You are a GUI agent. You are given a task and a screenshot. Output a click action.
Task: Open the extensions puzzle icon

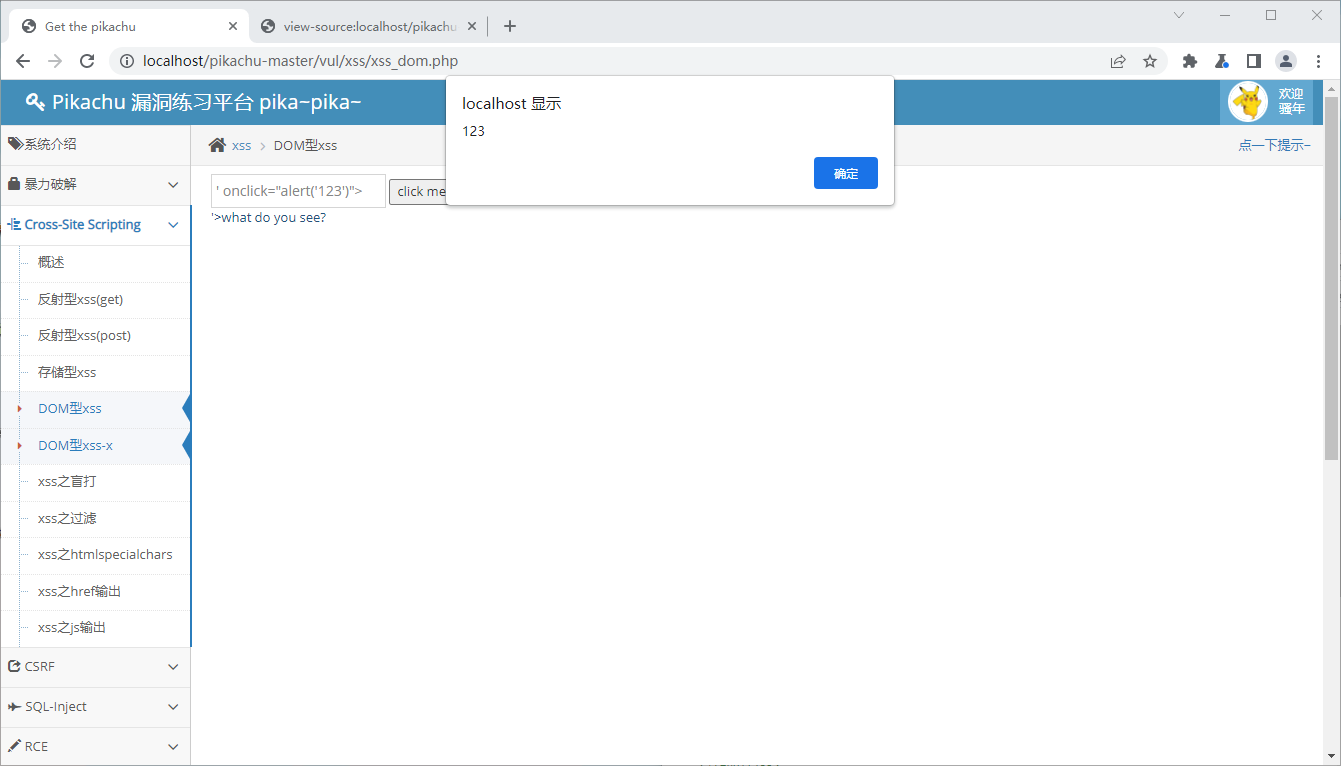point(1189,61)
